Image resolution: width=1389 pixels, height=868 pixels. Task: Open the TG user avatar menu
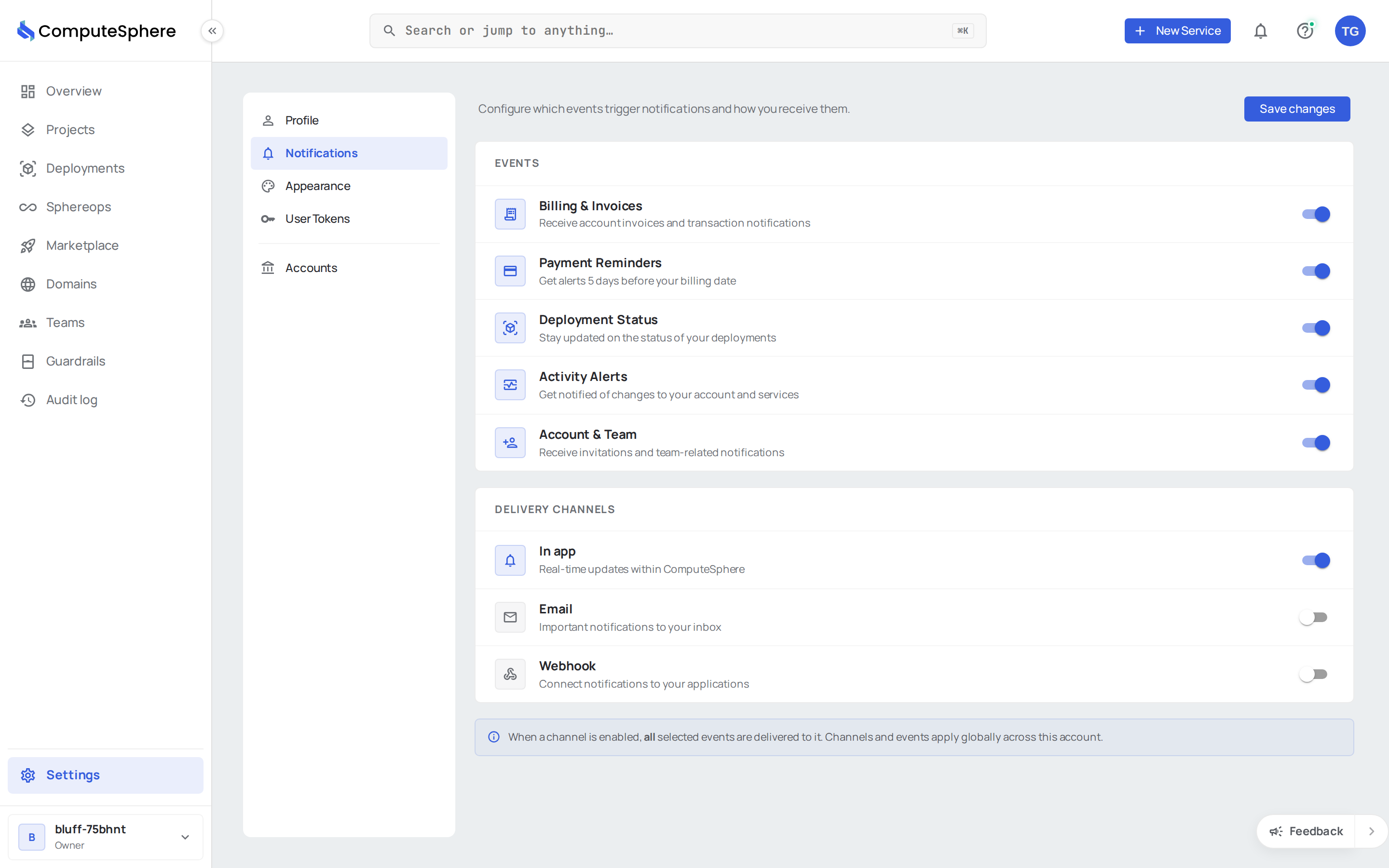[x=1350, y=31]
